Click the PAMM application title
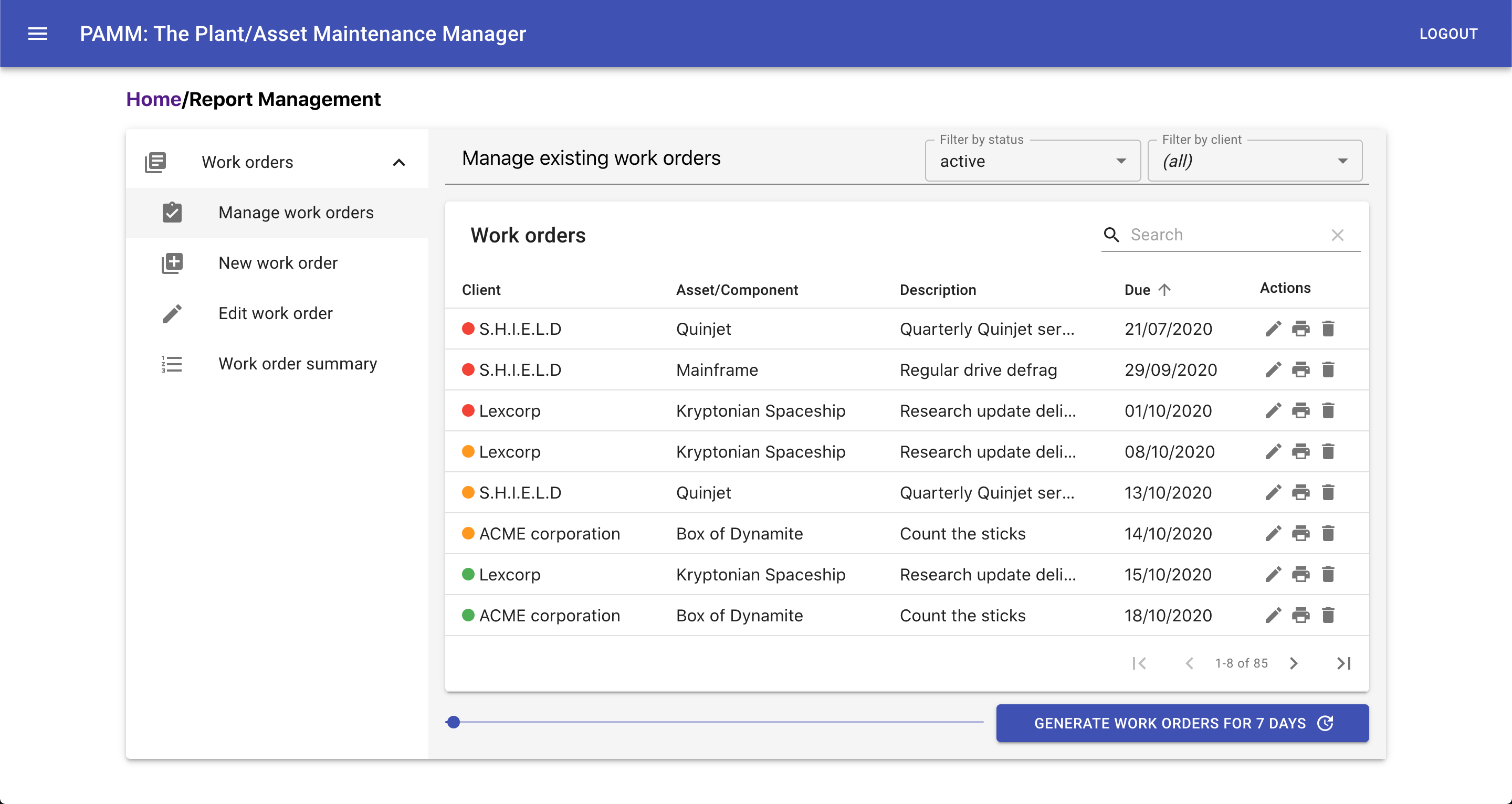The height and width of the screenshot is (804, 1512). [303, 34]
